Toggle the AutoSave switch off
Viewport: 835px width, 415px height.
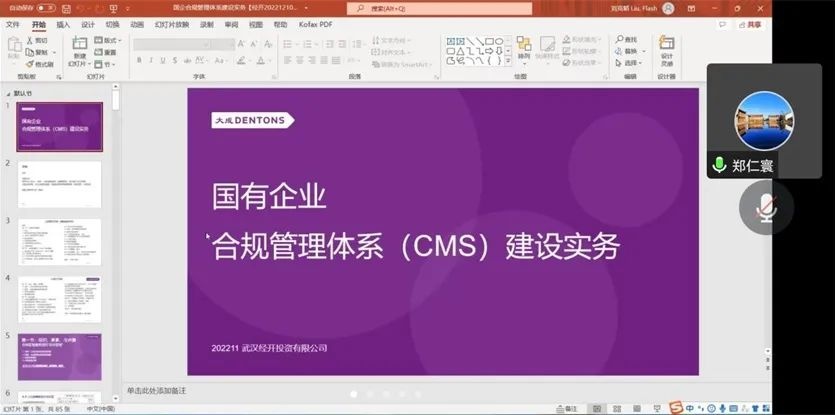tap(46, 9)
